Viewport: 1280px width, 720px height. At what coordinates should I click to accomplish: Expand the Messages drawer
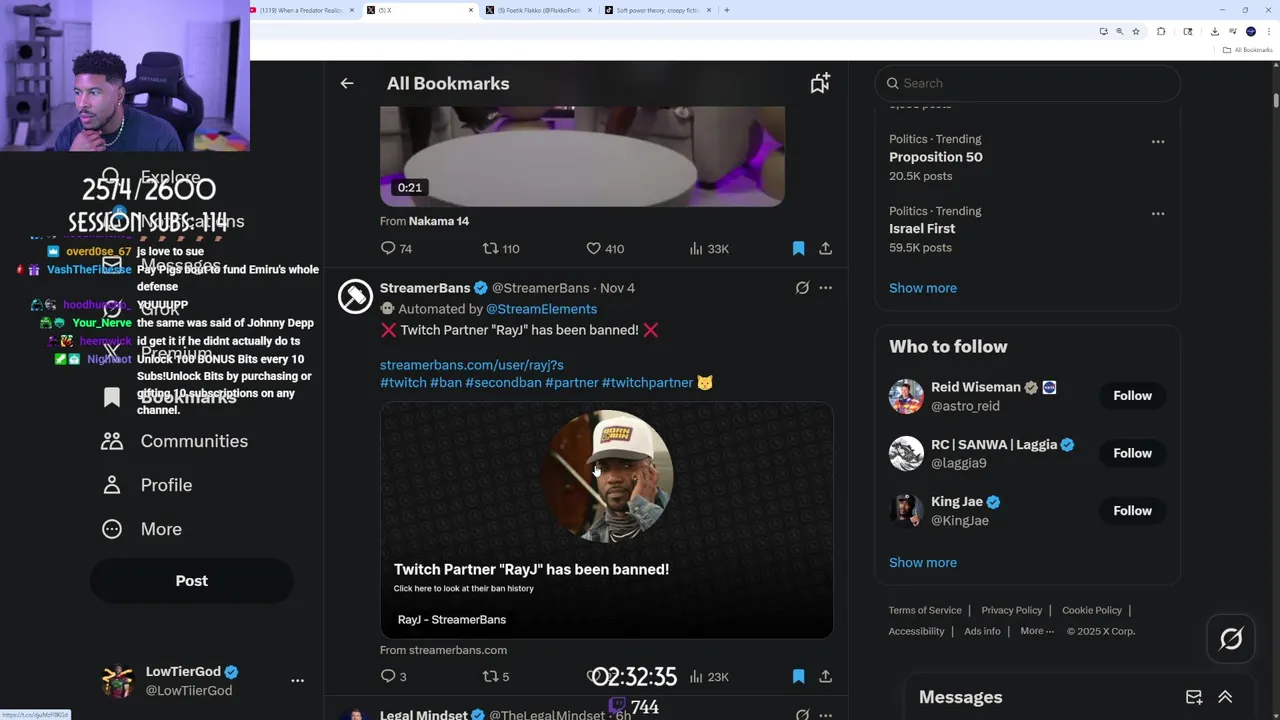click(x=1225, y=697)
